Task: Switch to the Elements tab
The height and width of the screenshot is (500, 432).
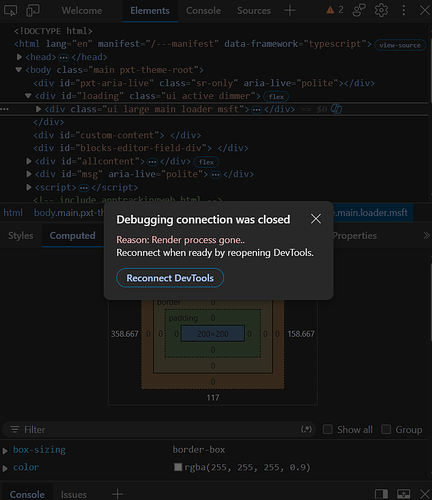Action: 150,11
